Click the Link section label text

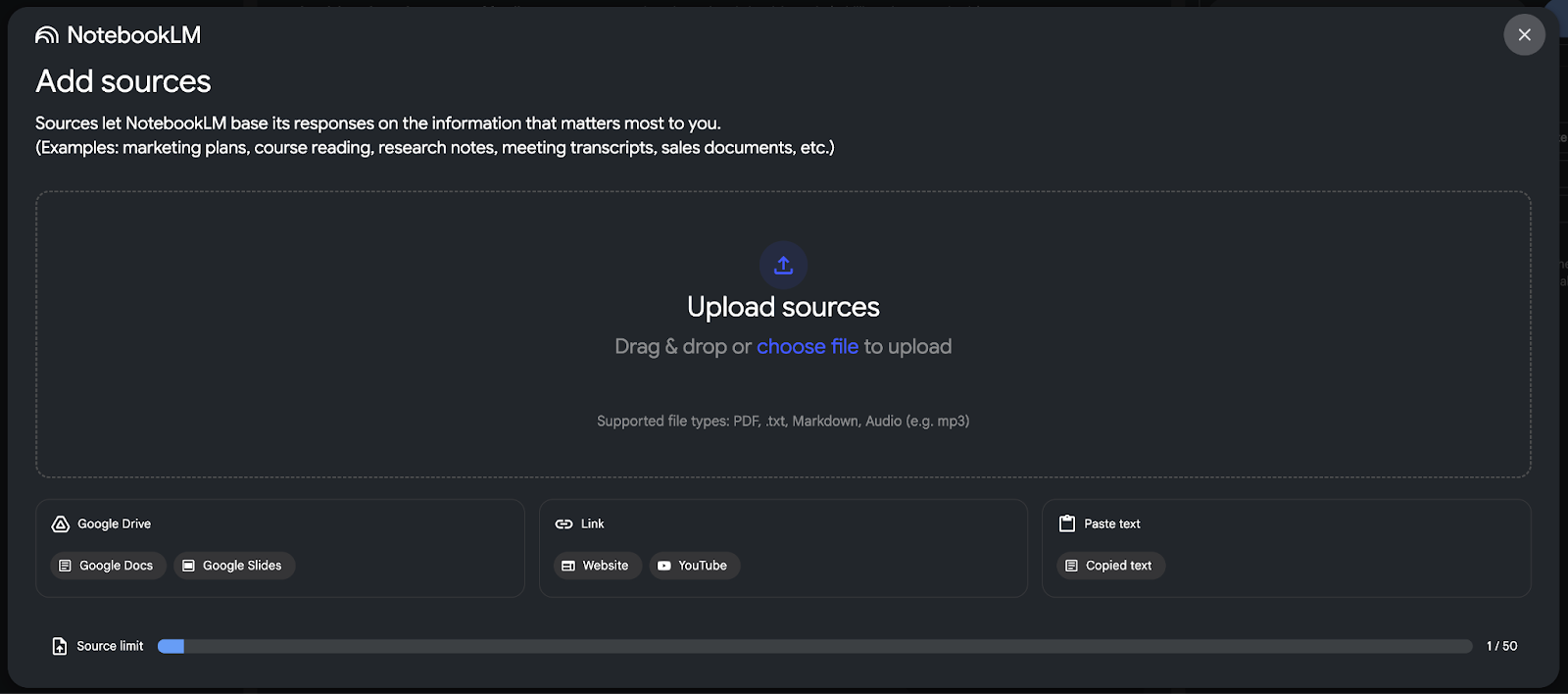[x=593, y=524]
